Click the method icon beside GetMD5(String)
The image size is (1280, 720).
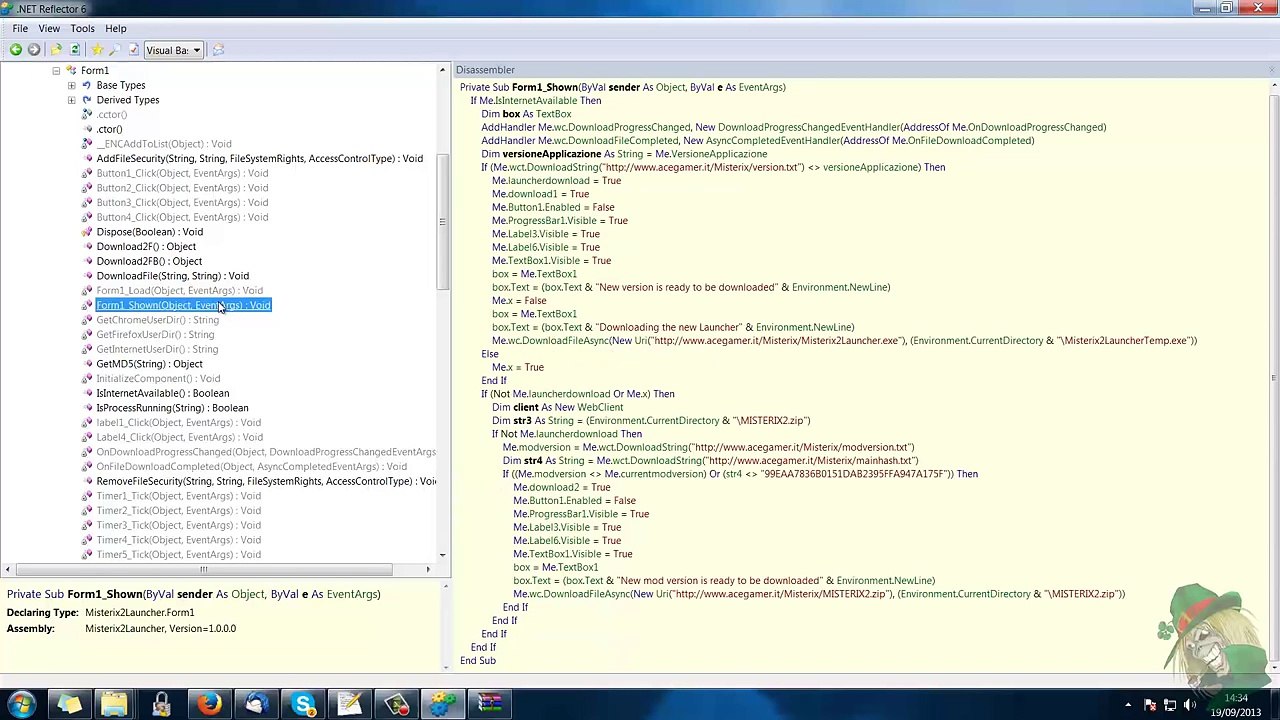coord(87,364)
